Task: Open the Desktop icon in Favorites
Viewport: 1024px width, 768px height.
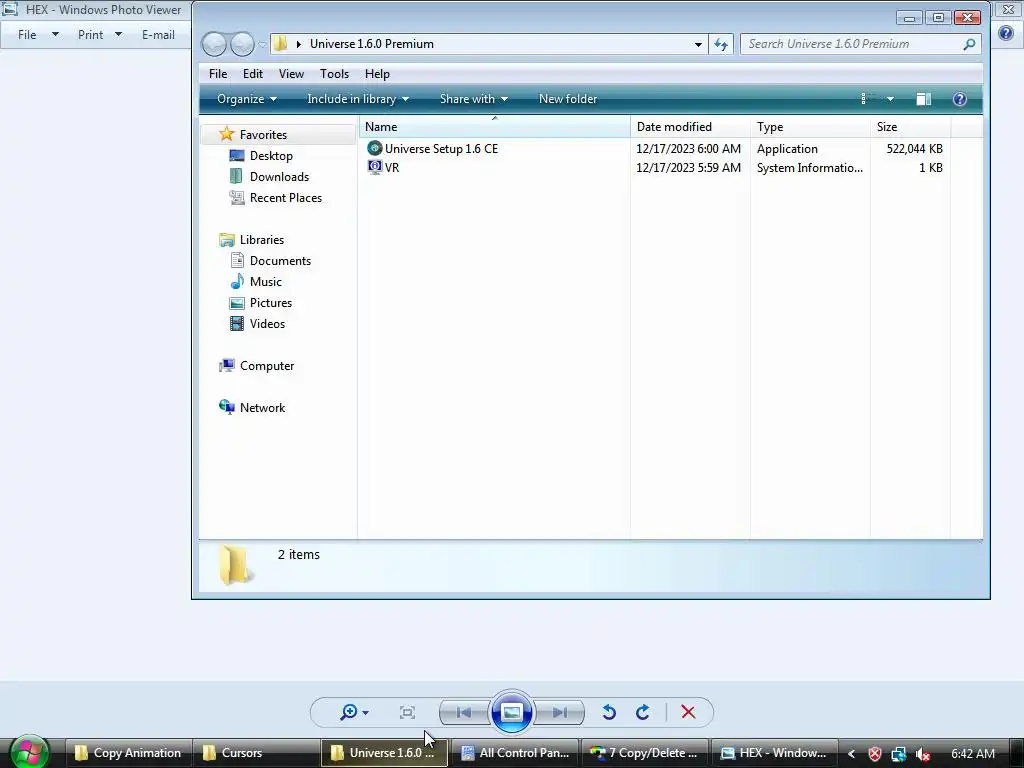Action: point(236,155)
